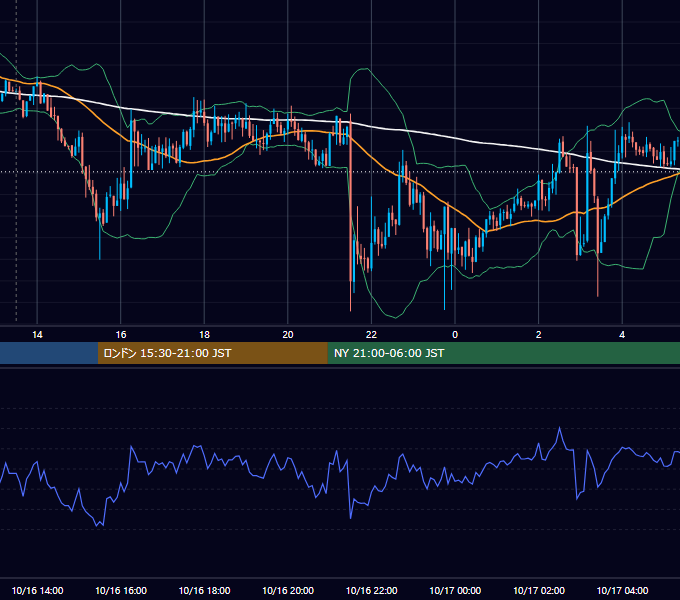Click the hour label 0 on price chart axis
680x600 pixels.
click(x=455, y=335)
